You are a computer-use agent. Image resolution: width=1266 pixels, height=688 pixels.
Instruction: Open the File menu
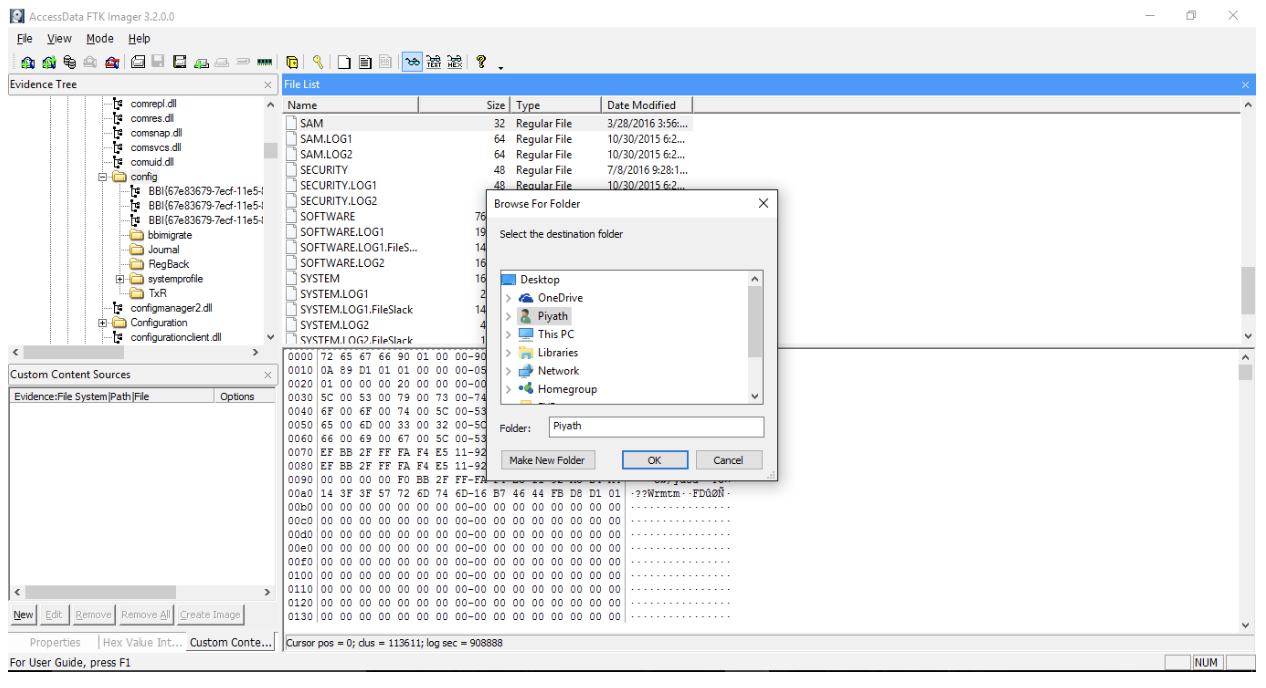pyautogui.click(x=25, y=39)
